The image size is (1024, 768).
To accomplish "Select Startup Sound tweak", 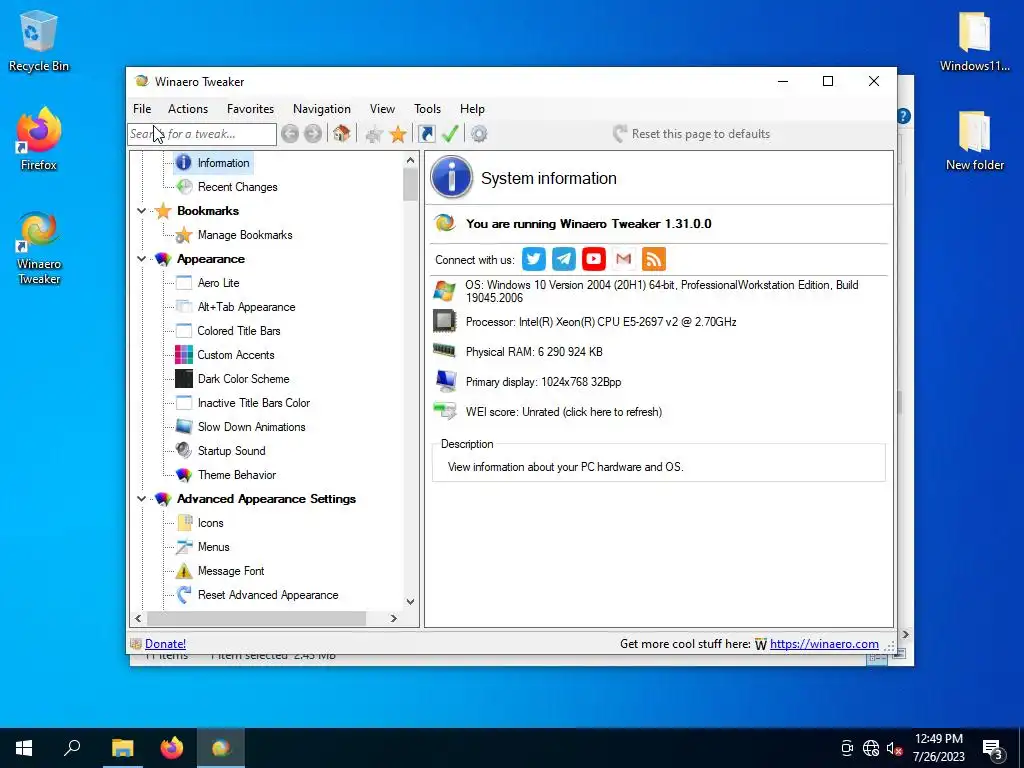I will (231, 451).
